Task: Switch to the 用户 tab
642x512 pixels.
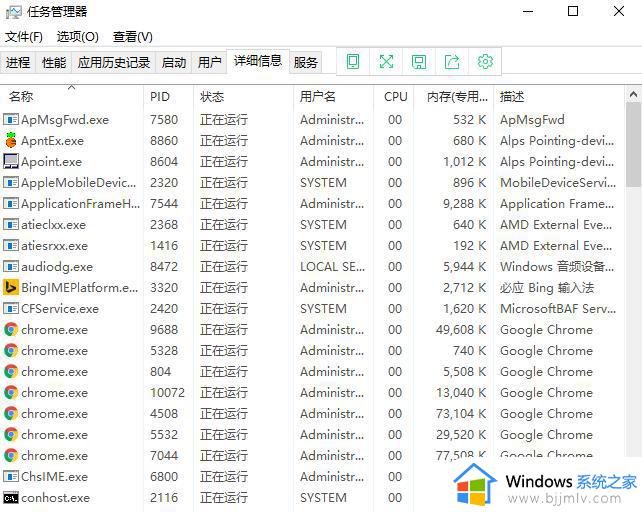Action: coord(209,62)
